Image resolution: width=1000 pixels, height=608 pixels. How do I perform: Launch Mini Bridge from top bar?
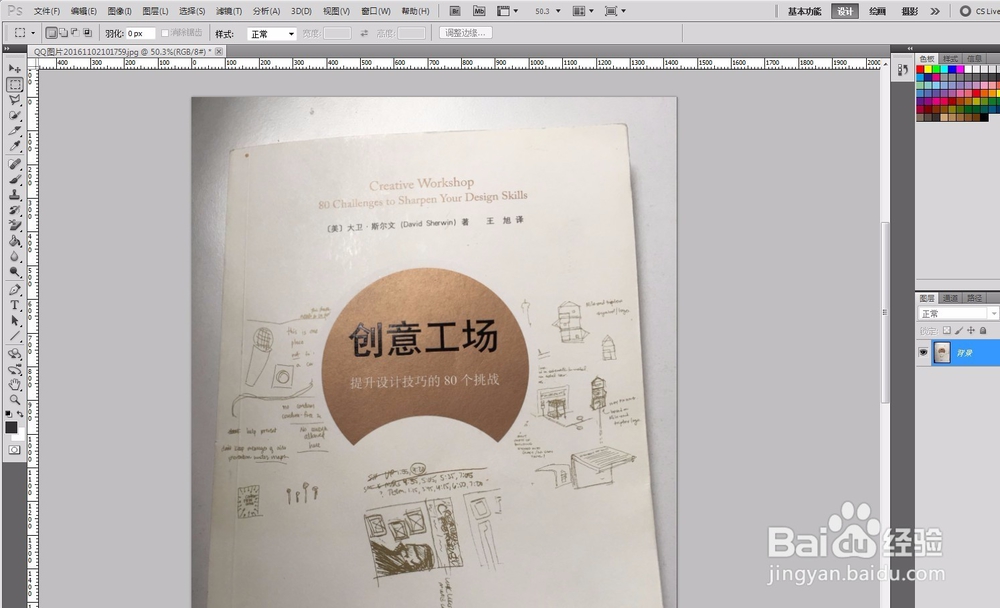point(478,11)
